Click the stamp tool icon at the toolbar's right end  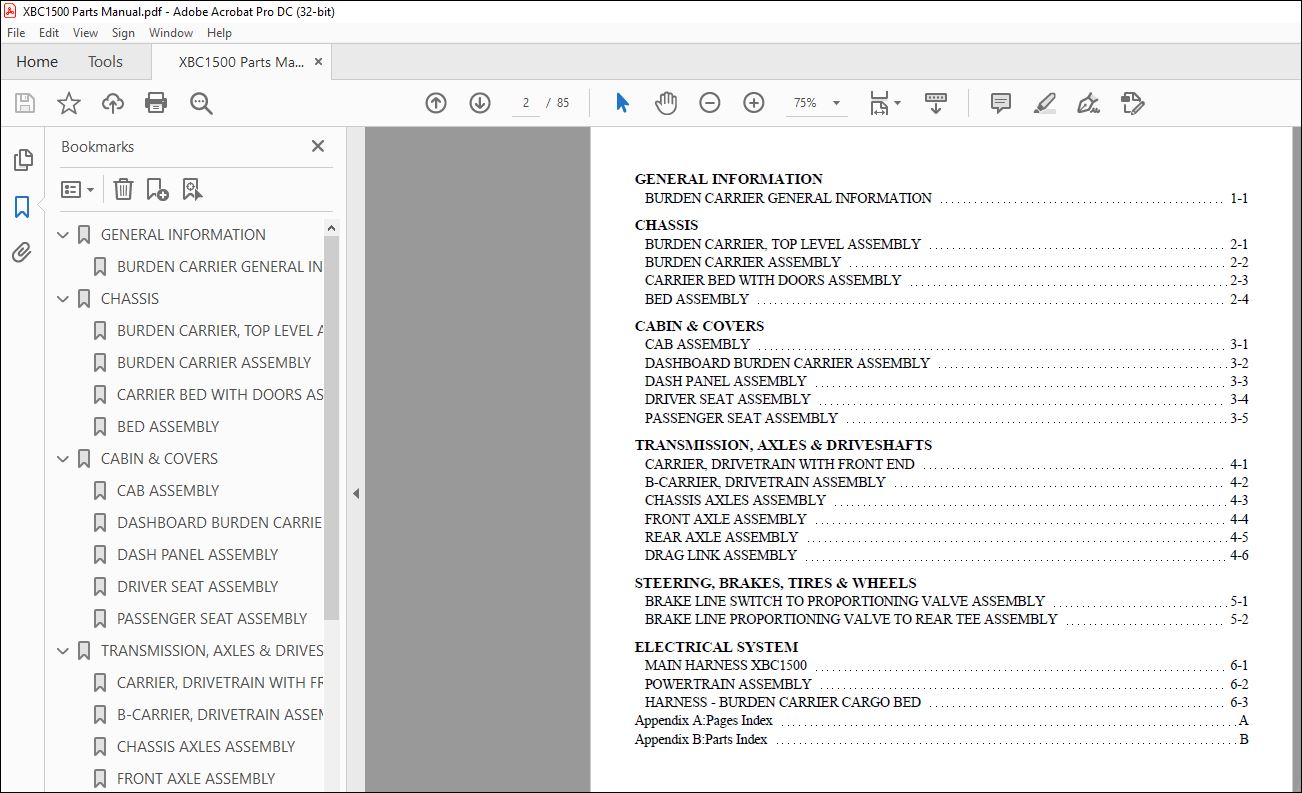coord(1132,103)
